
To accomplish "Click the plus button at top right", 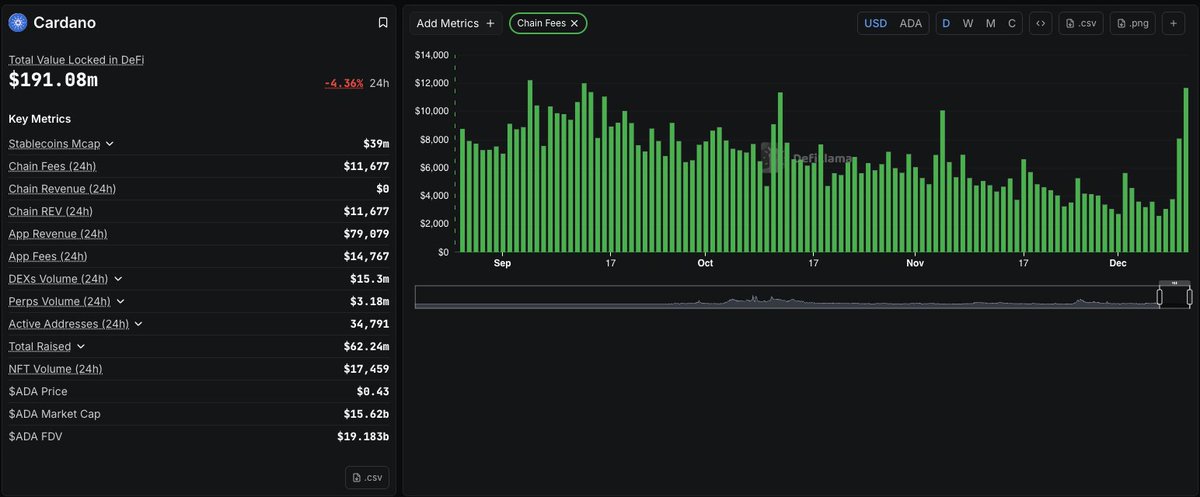I will [x=1172, y=23].
